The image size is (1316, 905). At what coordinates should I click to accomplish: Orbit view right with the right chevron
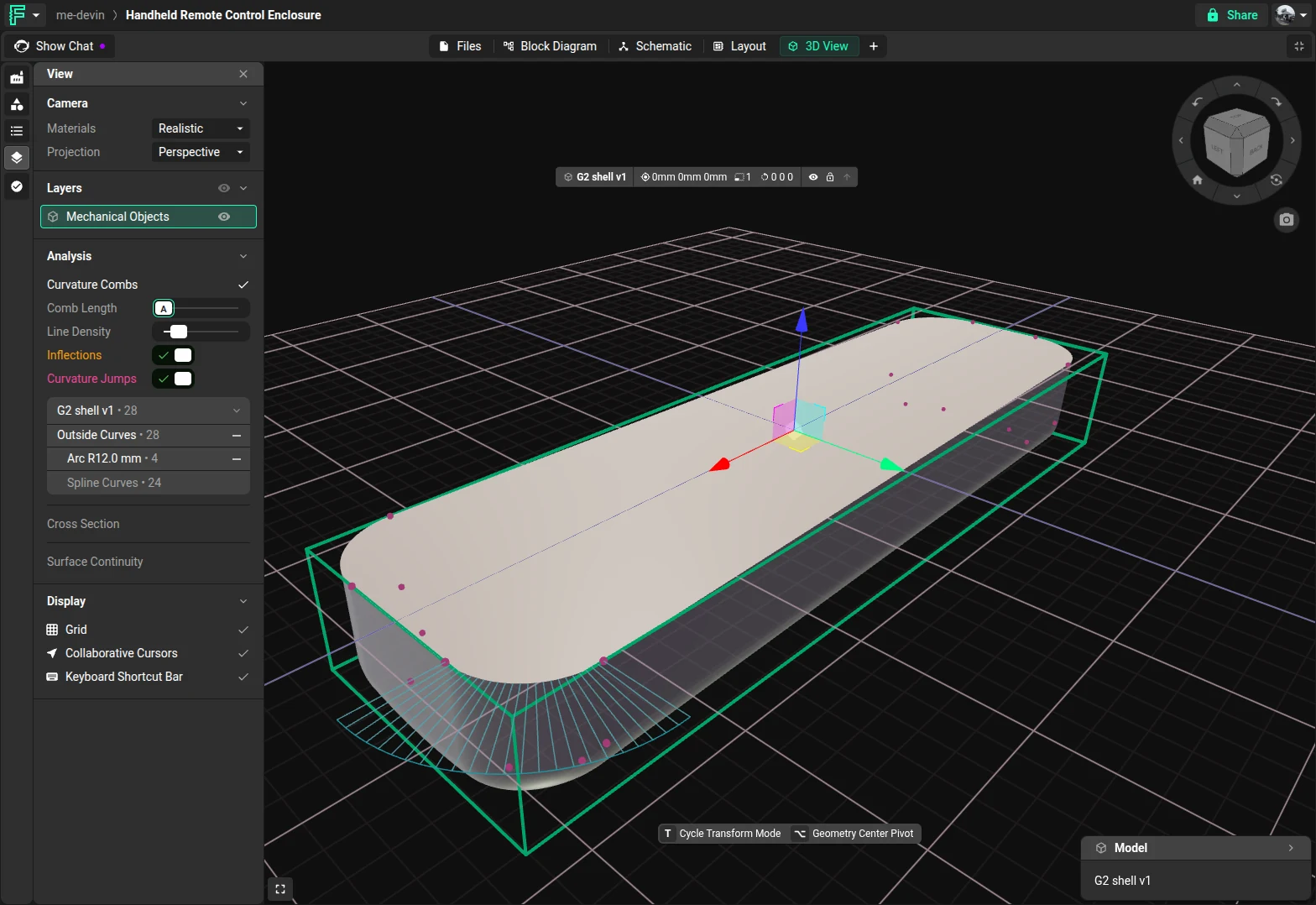1292,140
